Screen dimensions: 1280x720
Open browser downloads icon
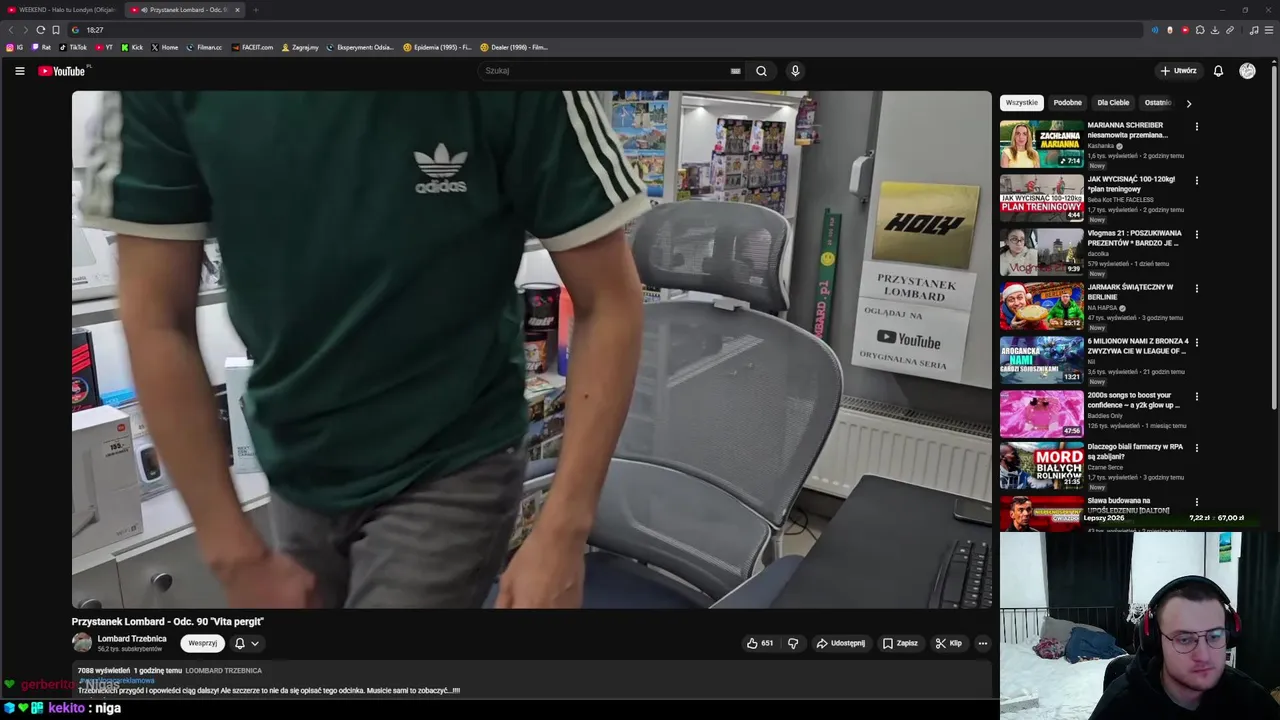[1215, 30]
